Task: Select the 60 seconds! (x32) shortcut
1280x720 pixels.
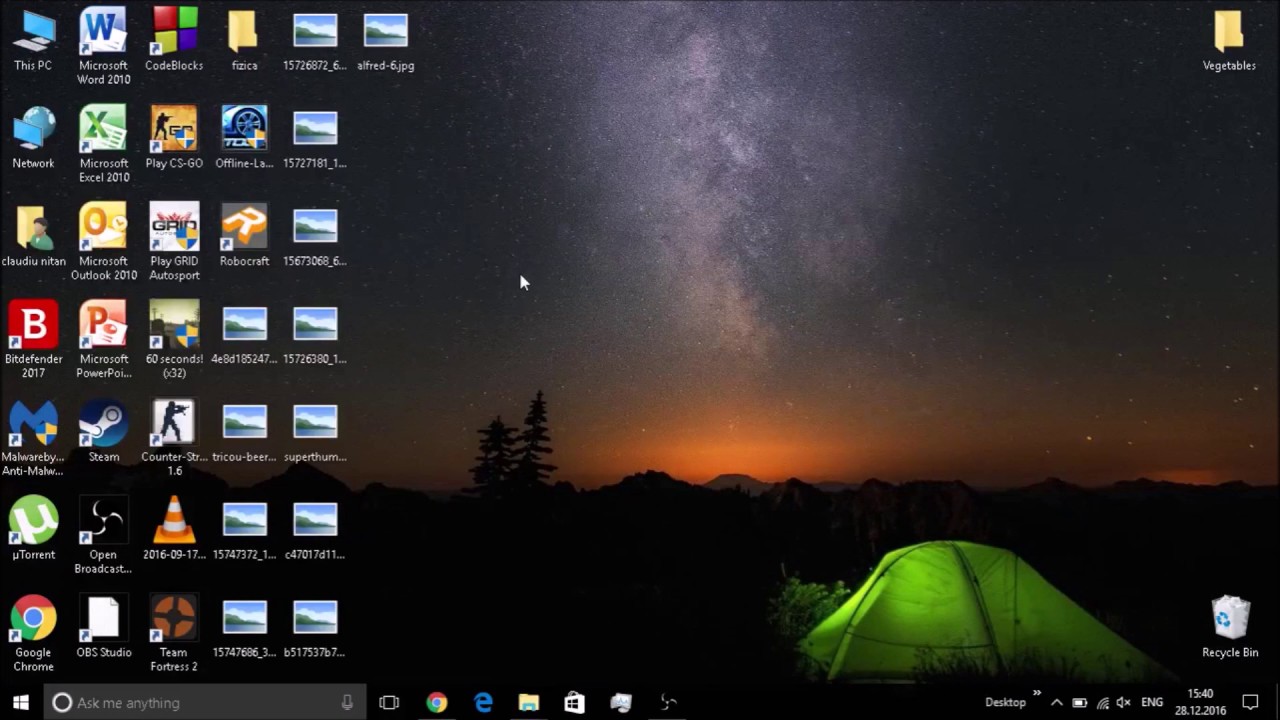Action: (174, 340)
